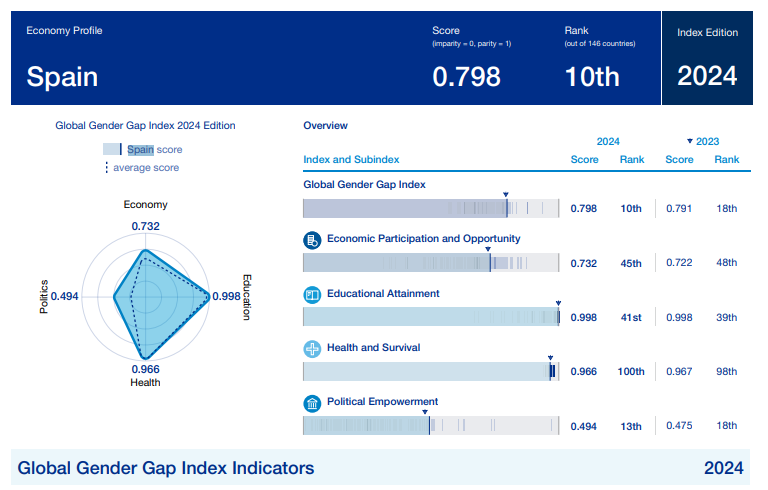Viewport: 768px width, 490px height.
Task: Click the 'Economy Profile' label
Action: [x=64, y=30]
